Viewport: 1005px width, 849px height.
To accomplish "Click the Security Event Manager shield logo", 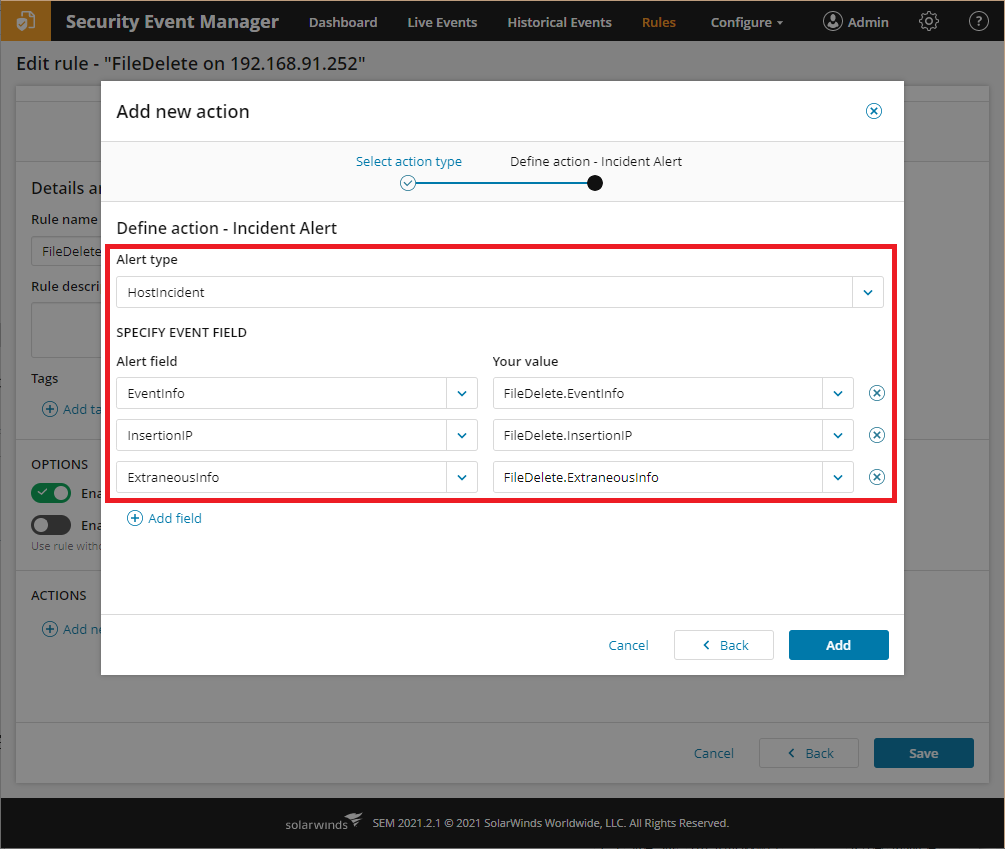I will pyautogui.click(x=26, y=21).
